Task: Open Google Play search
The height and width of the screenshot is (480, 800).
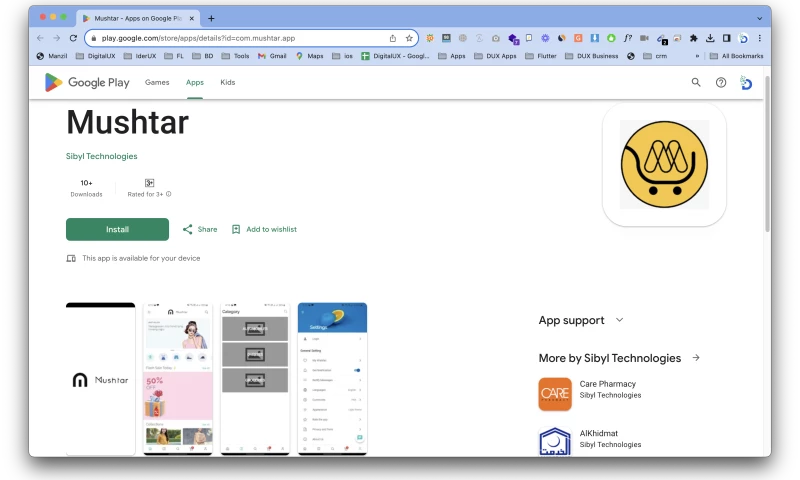Action: (696, 82)
